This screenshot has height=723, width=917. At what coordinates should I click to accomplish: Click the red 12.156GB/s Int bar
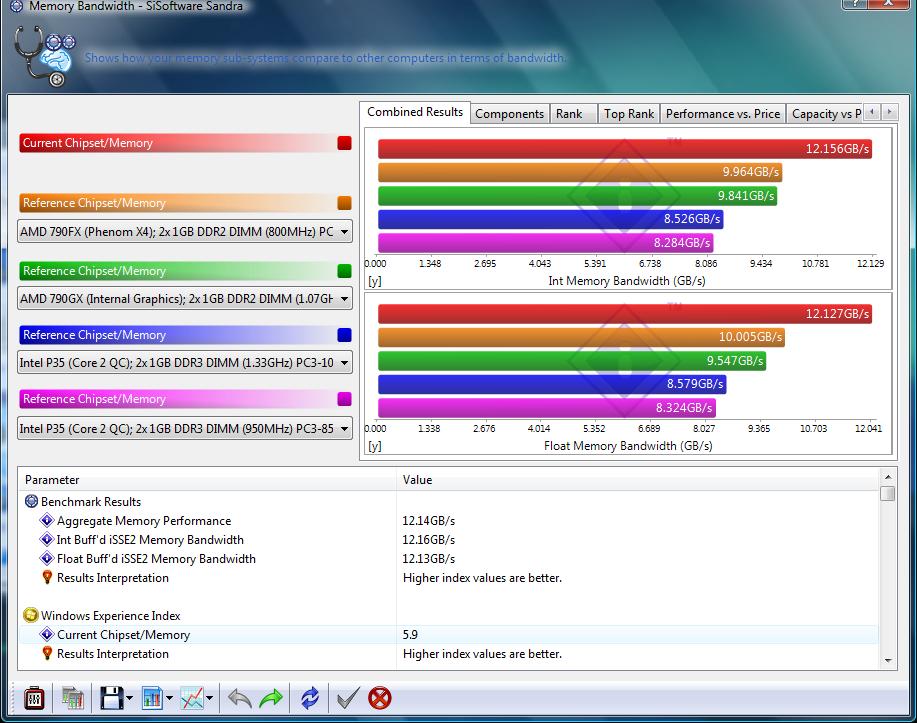coord(625,149)
